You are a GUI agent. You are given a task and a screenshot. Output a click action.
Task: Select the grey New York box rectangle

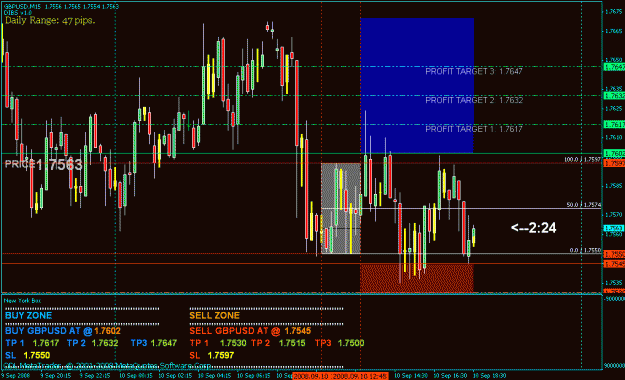point(341,208)
